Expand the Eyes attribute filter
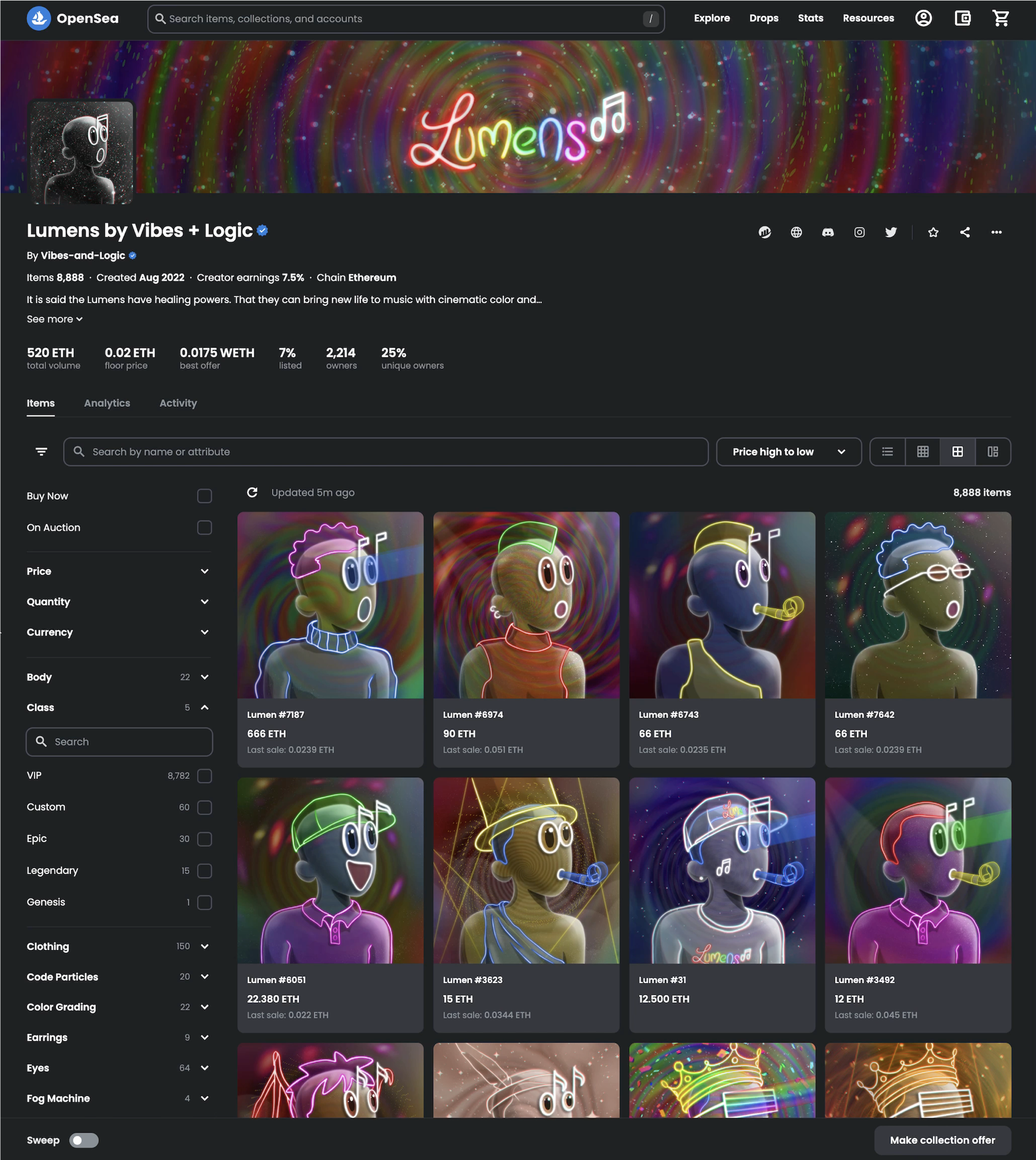This screenshot has width=1036, height=1160. (119, 1068)
